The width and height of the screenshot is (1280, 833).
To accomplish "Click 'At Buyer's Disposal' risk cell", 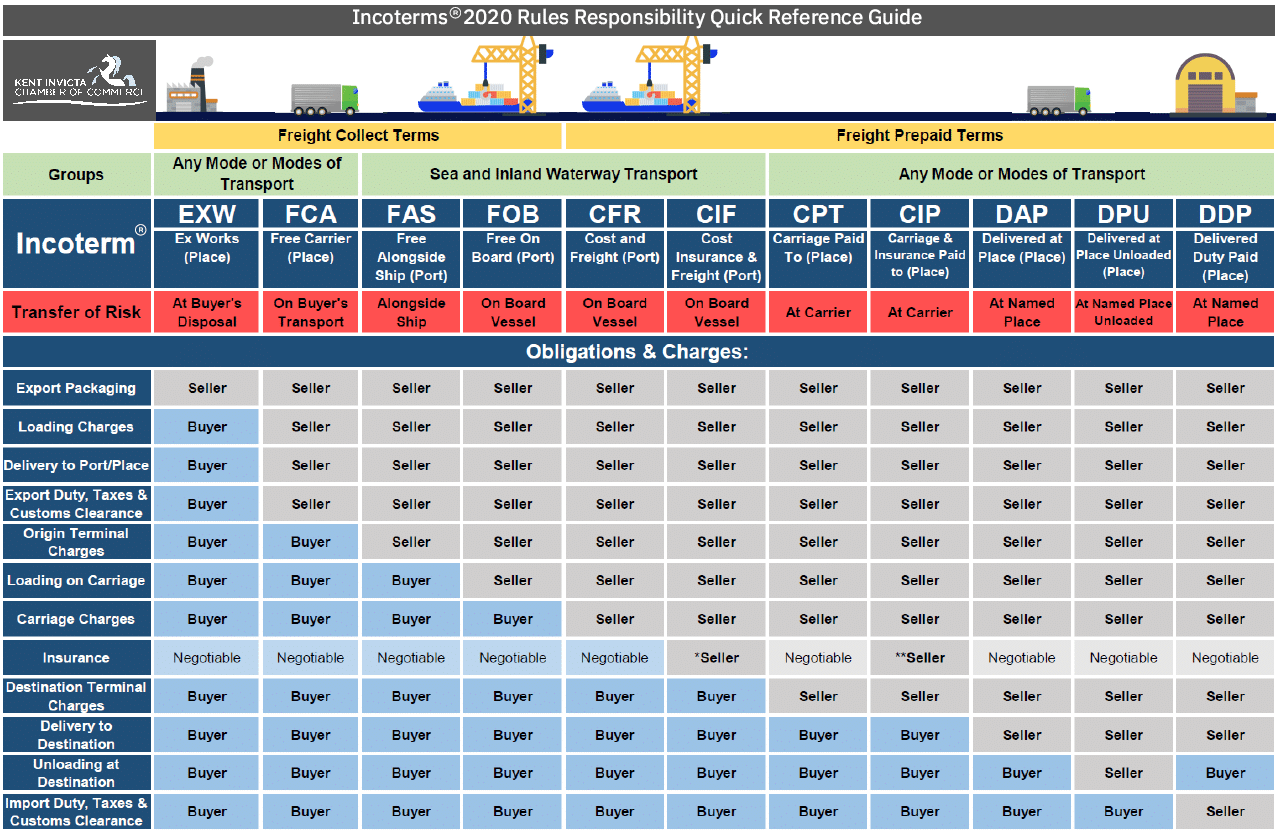I will click(207, 312).
